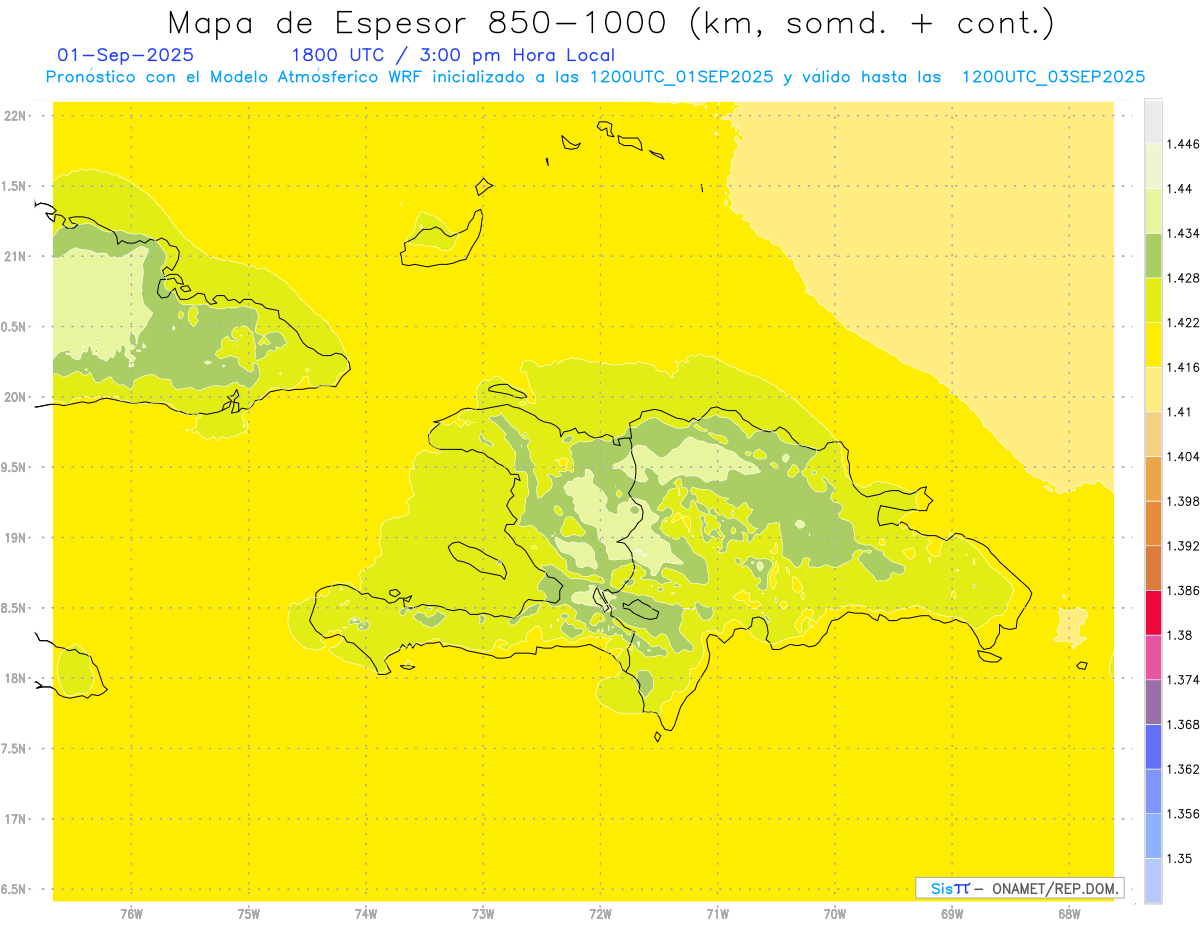Pick the palest blue legend swatch below 1.35
The image size is (1200, 927).
tap(1153, 881)
